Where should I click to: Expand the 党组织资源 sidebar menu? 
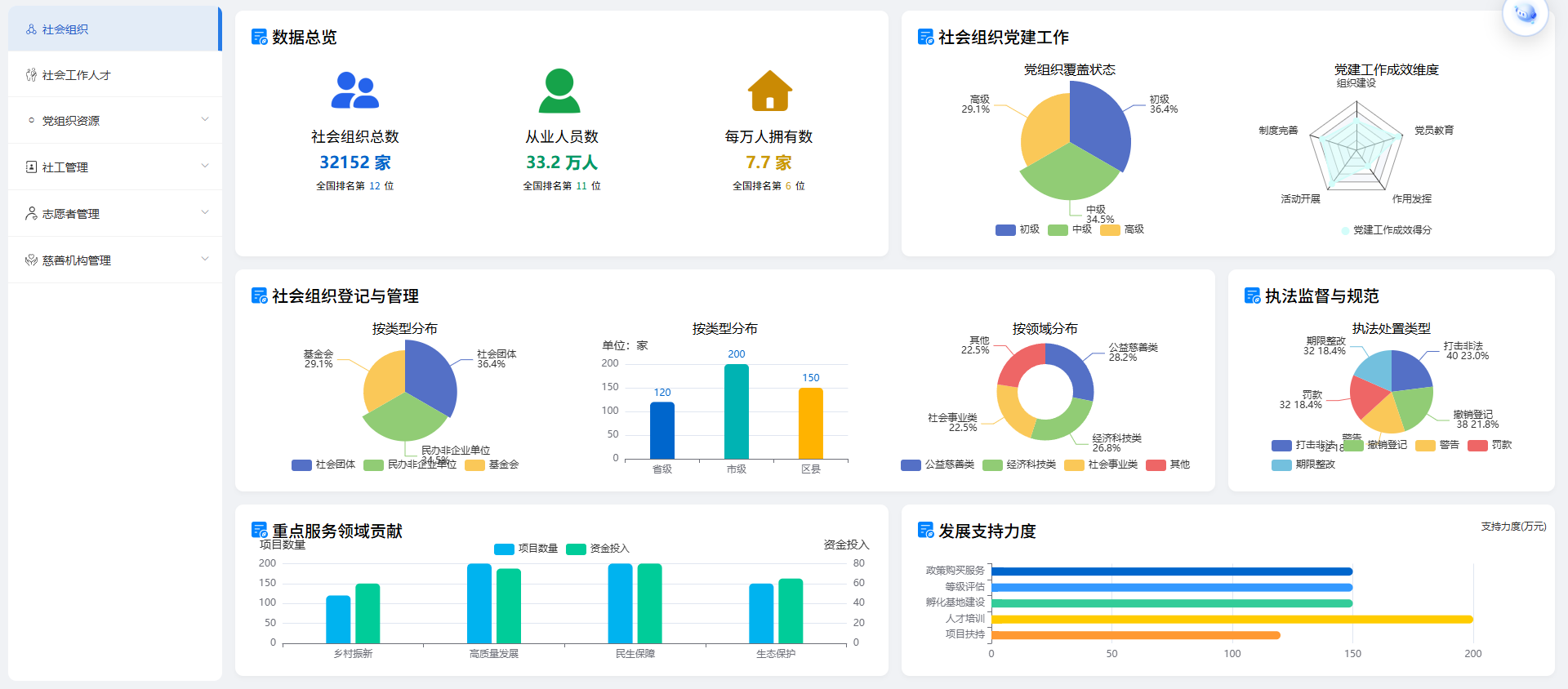pos(204,120)
